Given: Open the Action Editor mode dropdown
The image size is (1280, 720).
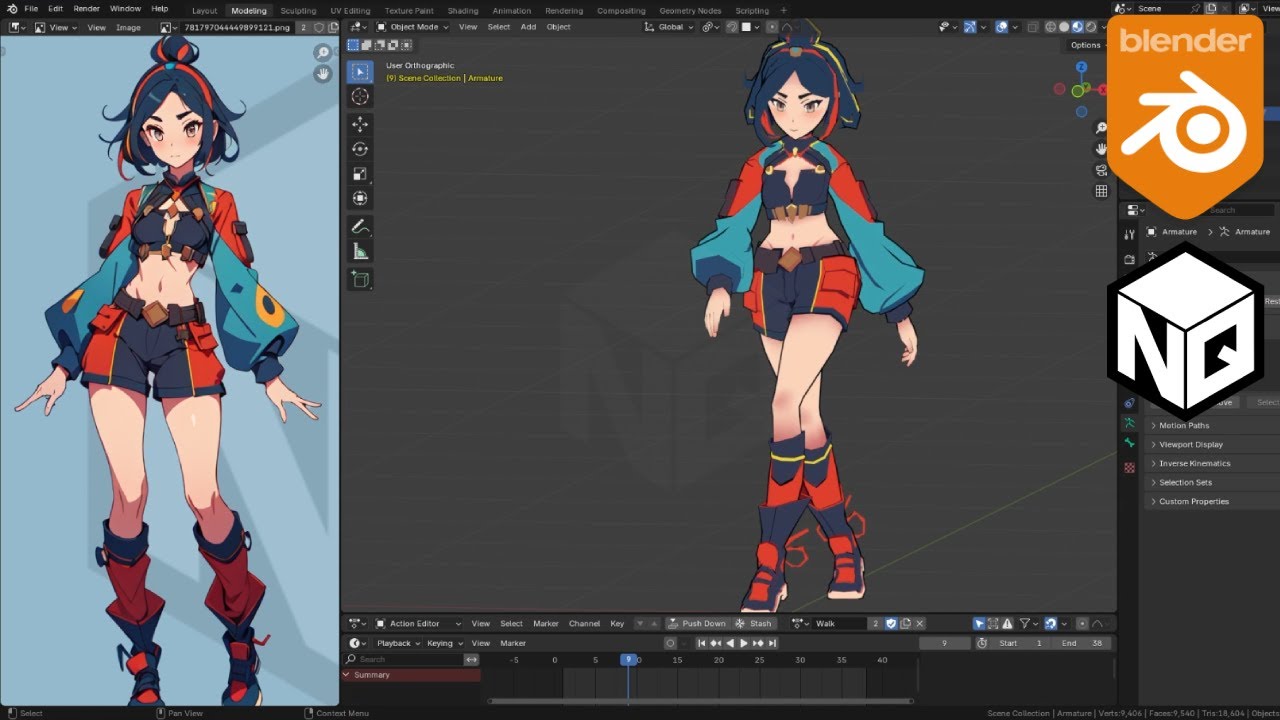Looking at the screenshot, I should click(418, 623).
